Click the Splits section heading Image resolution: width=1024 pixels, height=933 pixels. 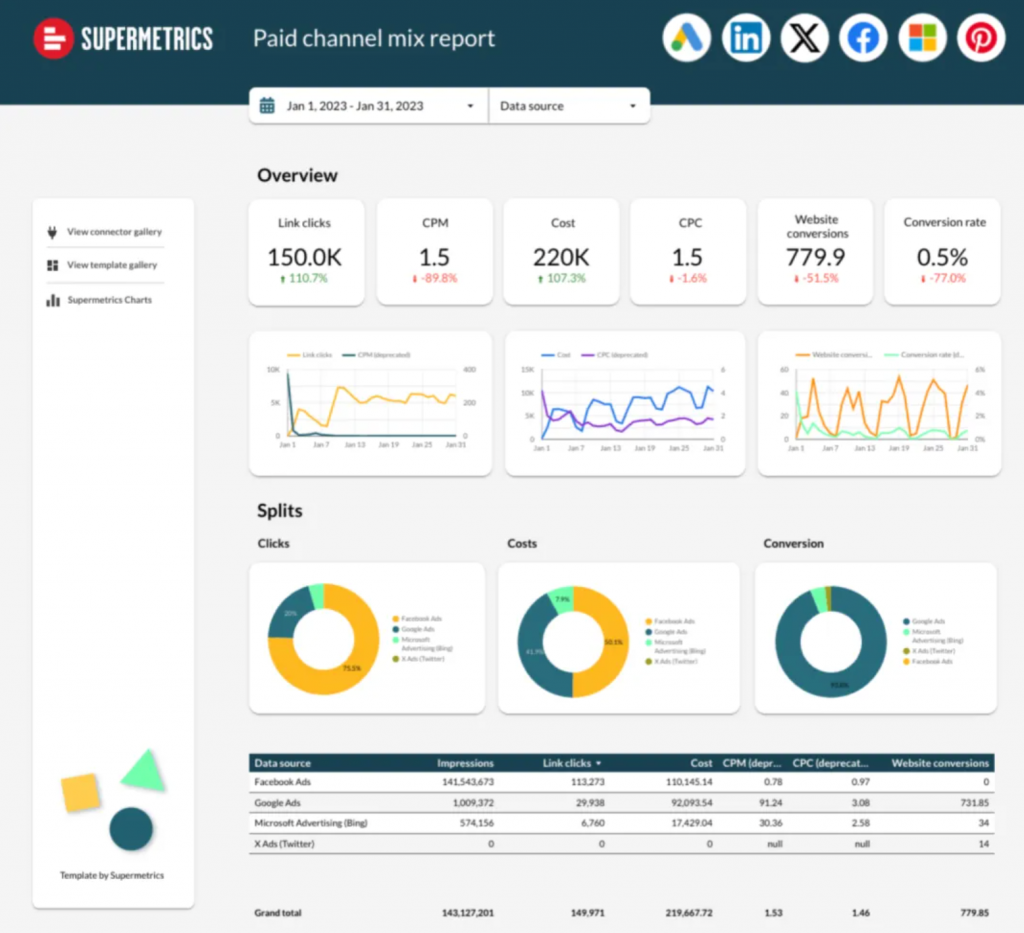click(x=280, y=511)
